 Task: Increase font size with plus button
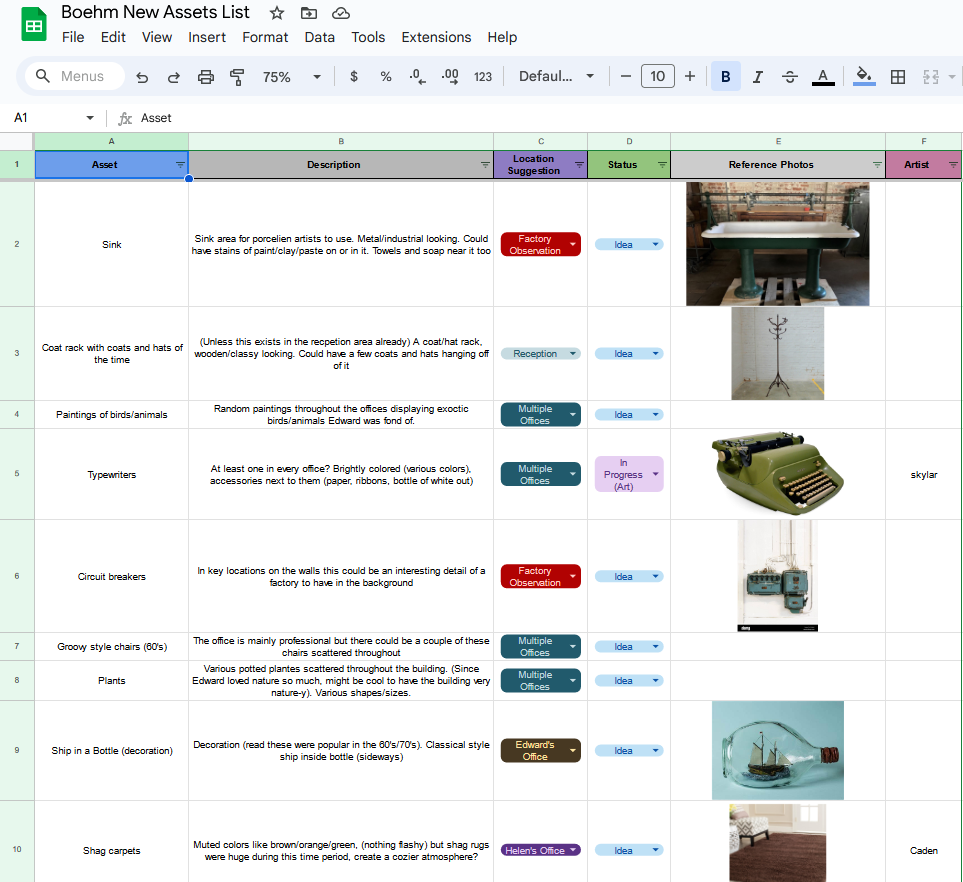point(690,76)
